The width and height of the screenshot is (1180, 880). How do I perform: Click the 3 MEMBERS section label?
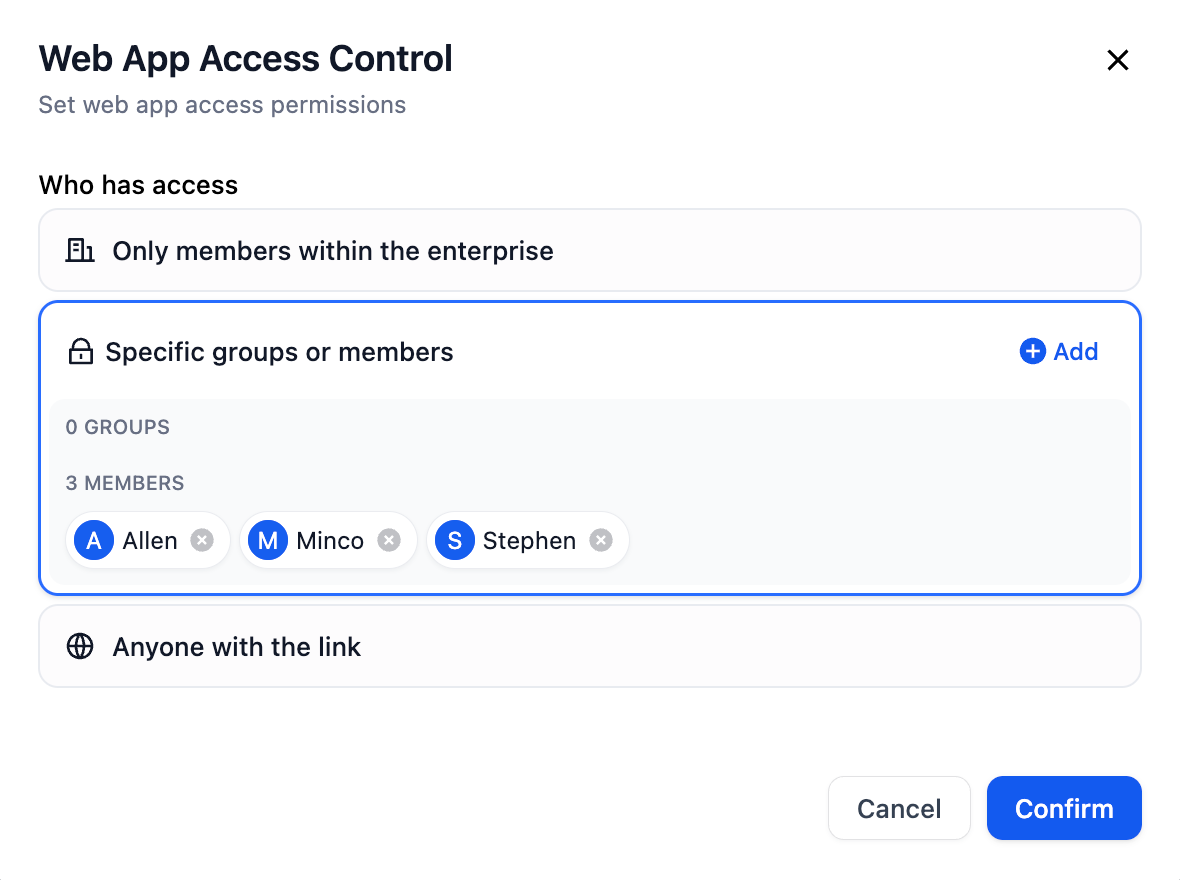click(x=125, y=483)
